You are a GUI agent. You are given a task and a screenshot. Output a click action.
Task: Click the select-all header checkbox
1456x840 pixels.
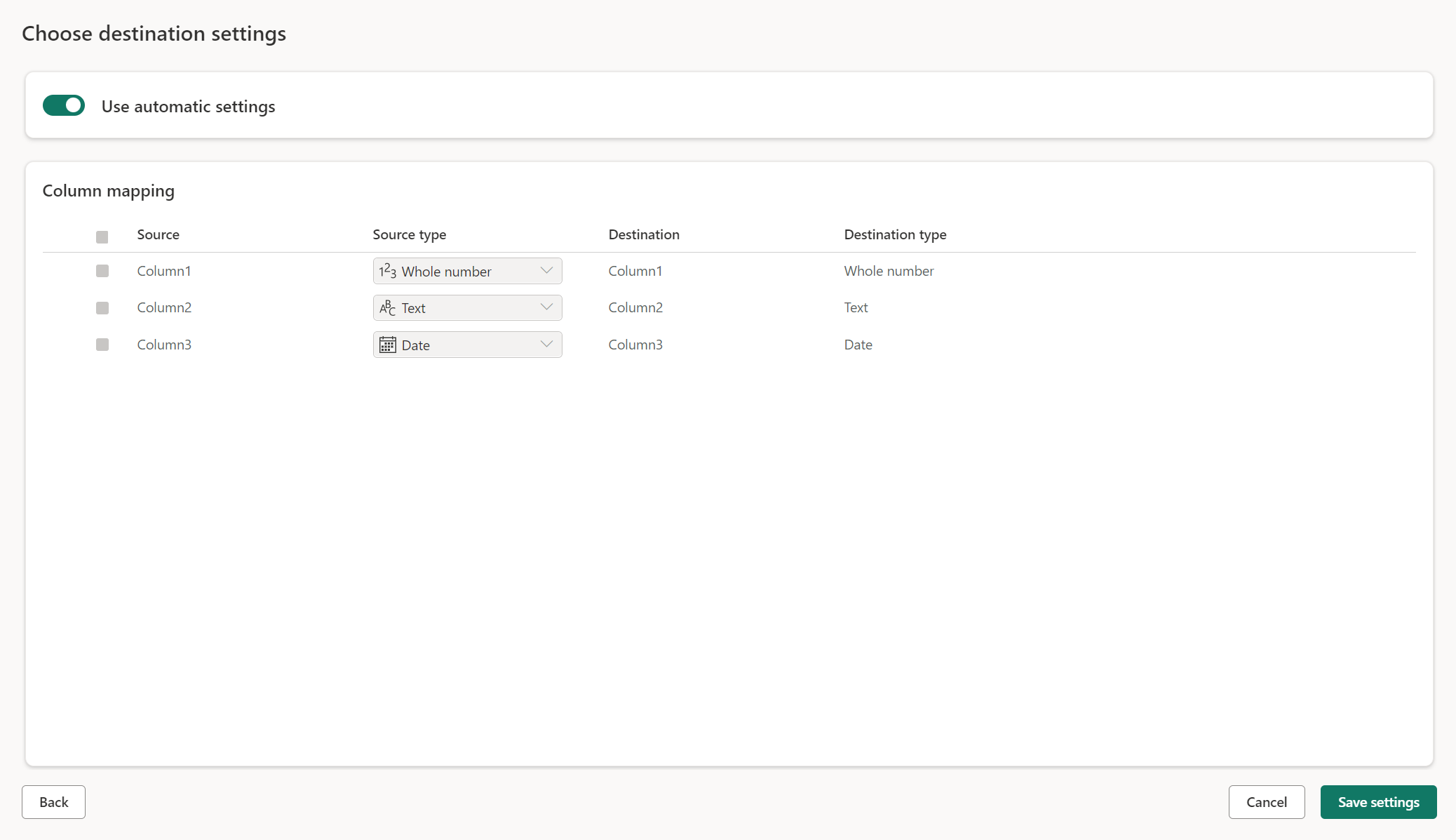coord(102,237)
